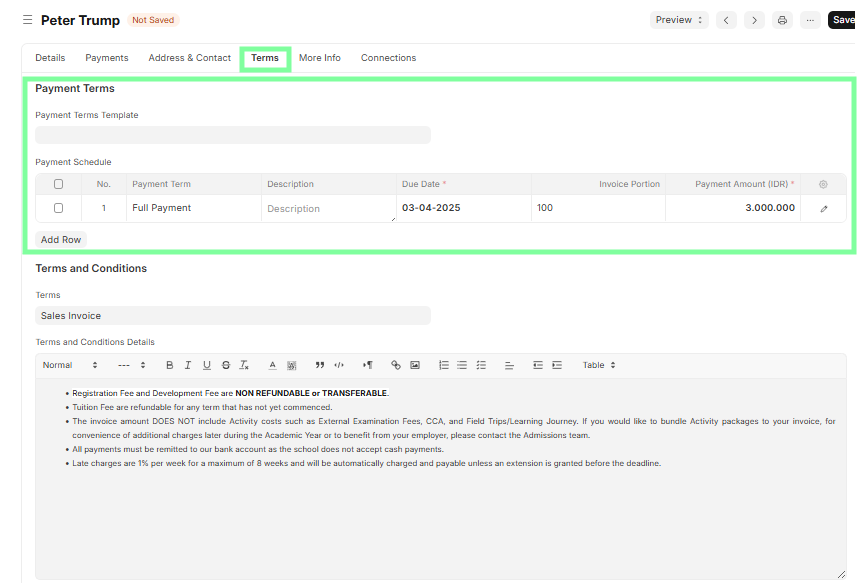Click the print icon in header

pos(782,20)
